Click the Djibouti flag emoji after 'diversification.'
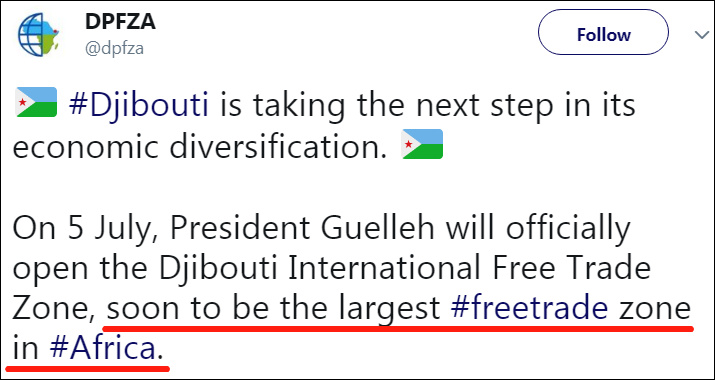 coord(422,144)
